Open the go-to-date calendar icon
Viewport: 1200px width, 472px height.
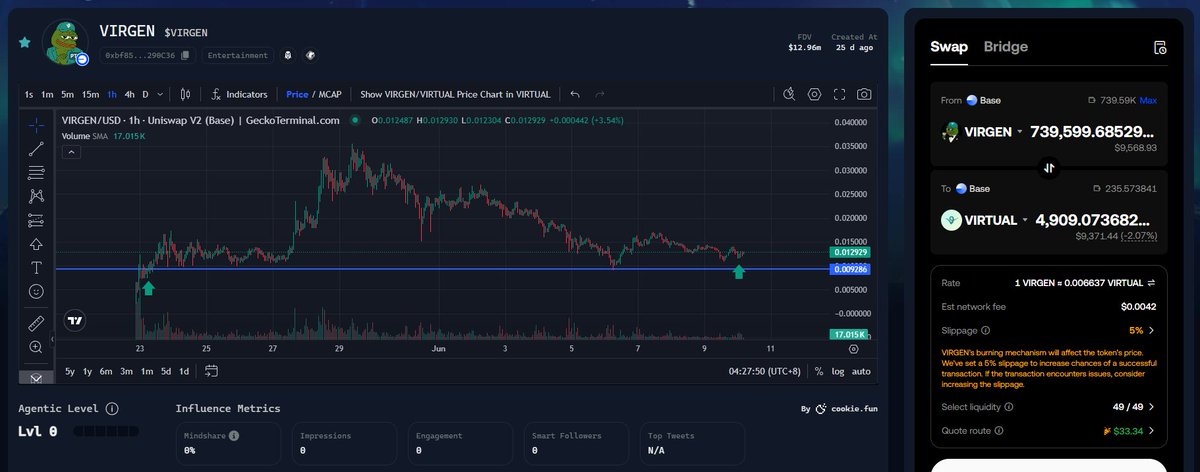[211, 371]
